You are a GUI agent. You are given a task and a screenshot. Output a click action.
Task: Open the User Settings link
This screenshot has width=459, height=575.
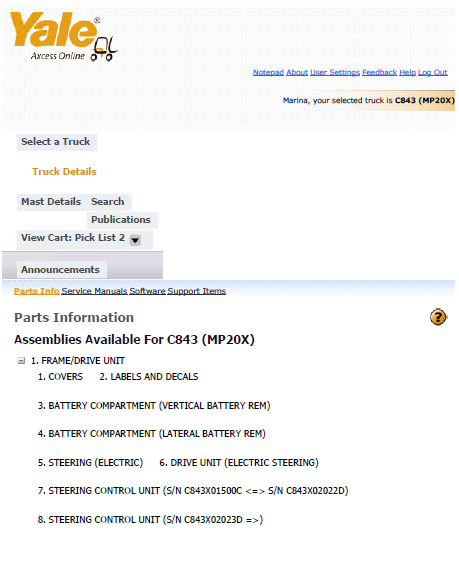point(335,72)
